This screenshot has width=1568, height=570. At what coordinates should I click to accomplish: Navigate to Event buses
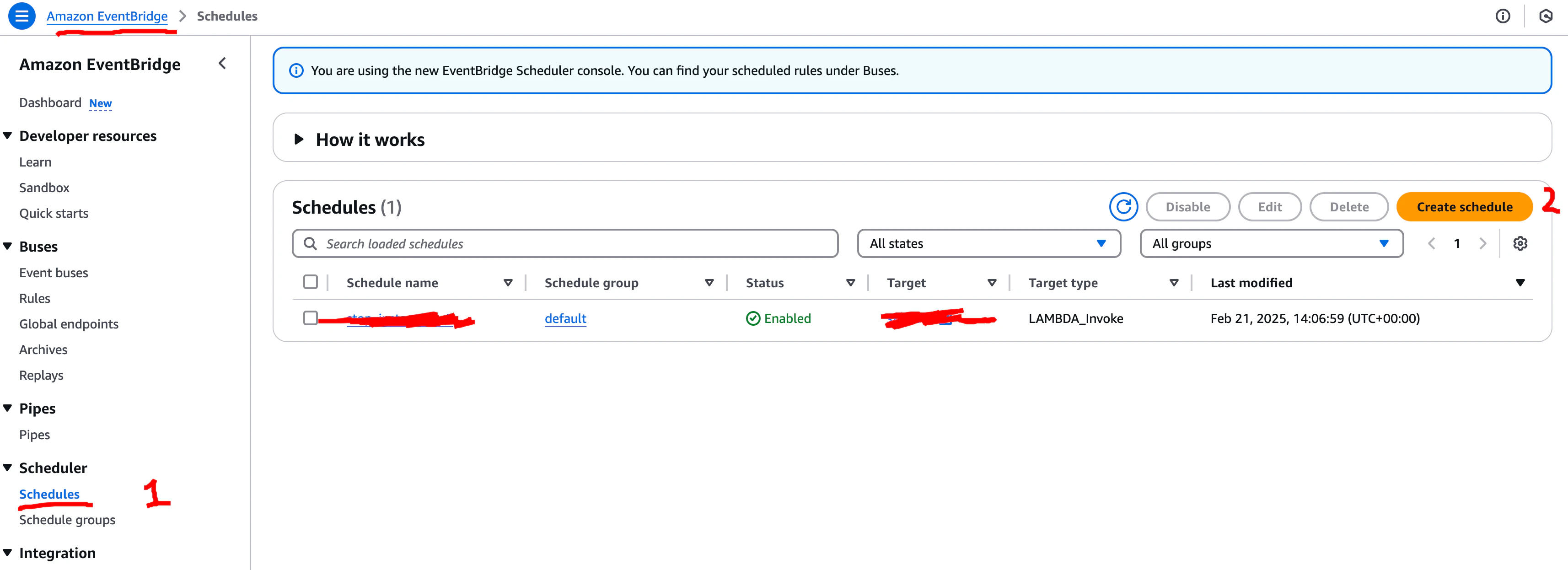(x=54, y=273)
